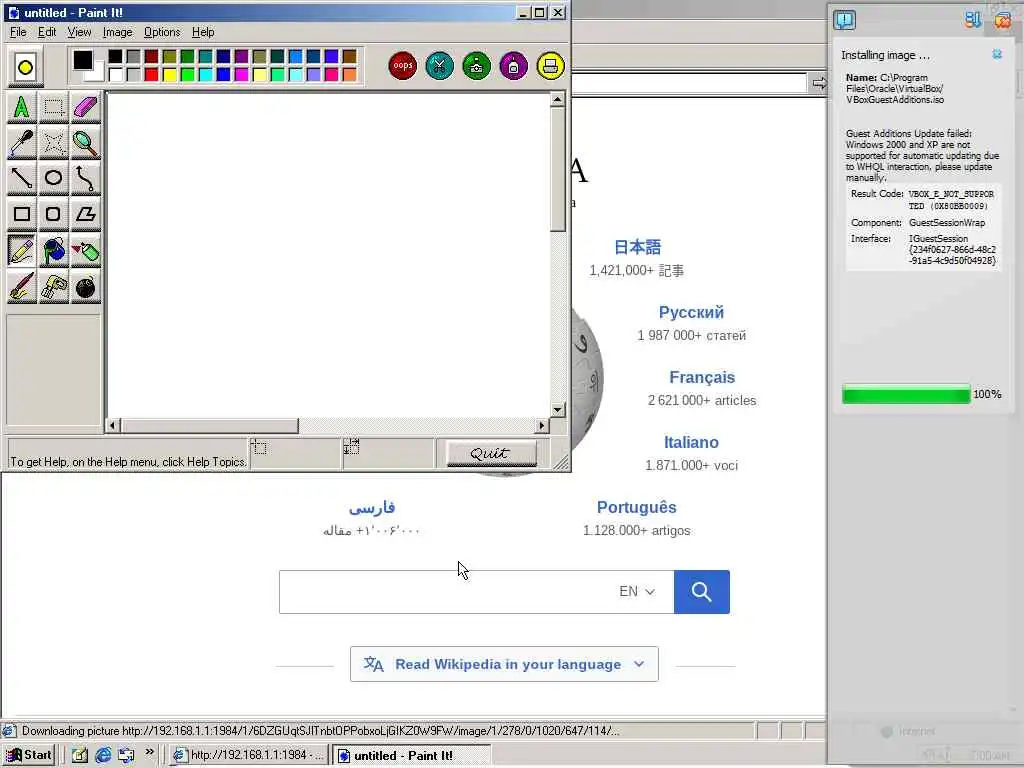The width and height of the screenshot is (1024, 768).
Task: Select the magnifying glass zoom tool
Action: point(86,143)
